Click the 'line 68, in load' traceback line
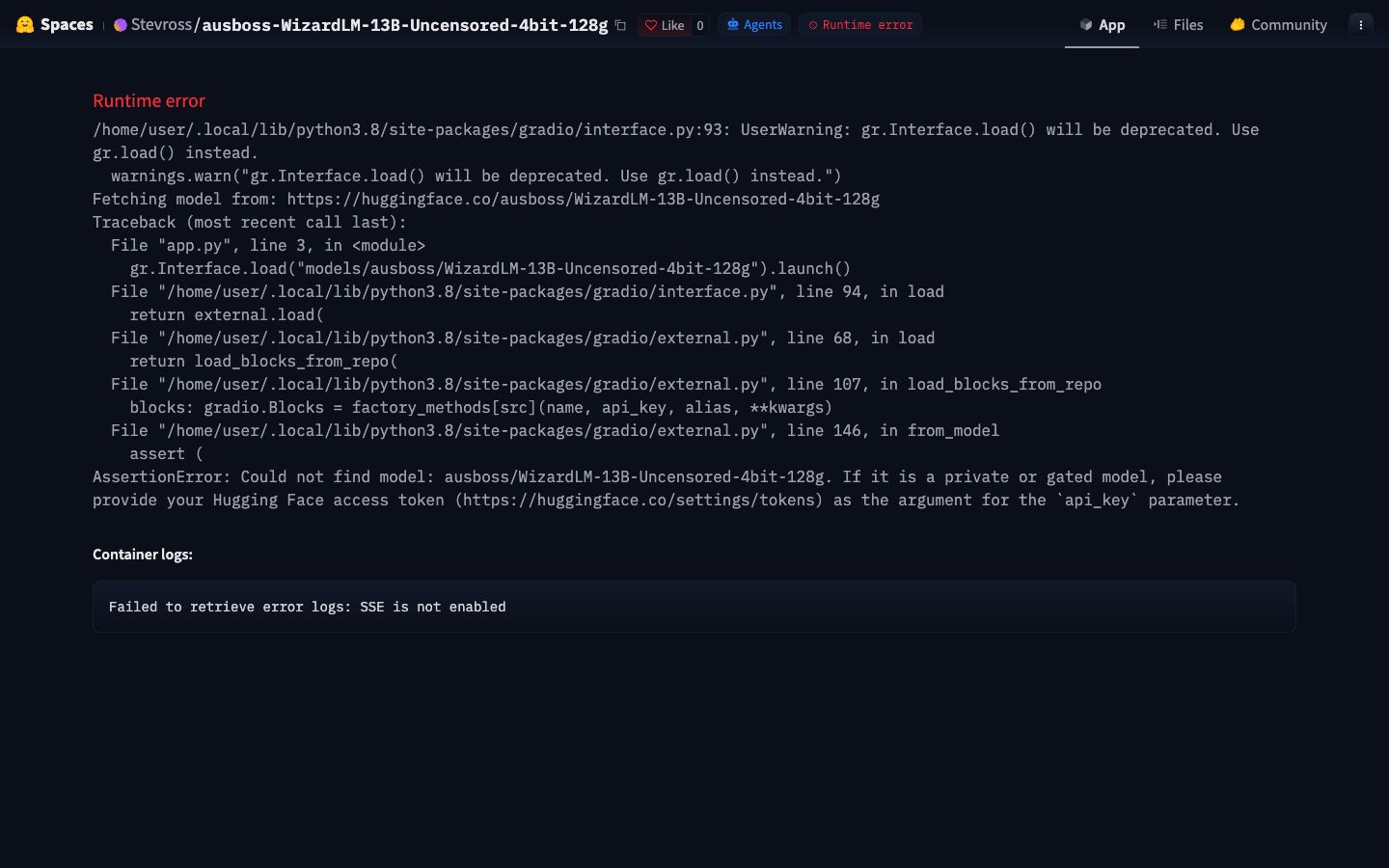Image resolution: width=1389 pixels, height=868 pixels. pyautogui.click(x=523, y=338)
